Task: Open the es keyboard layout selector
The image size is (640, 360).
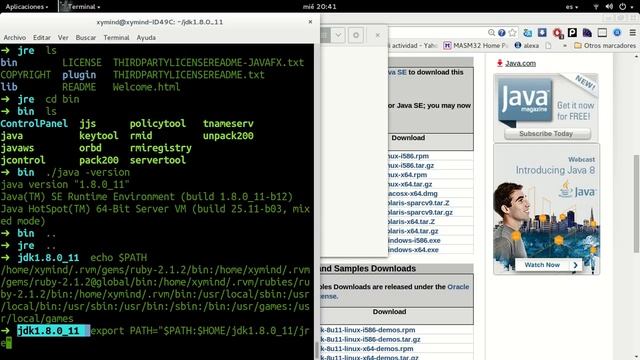Action: 571,7
